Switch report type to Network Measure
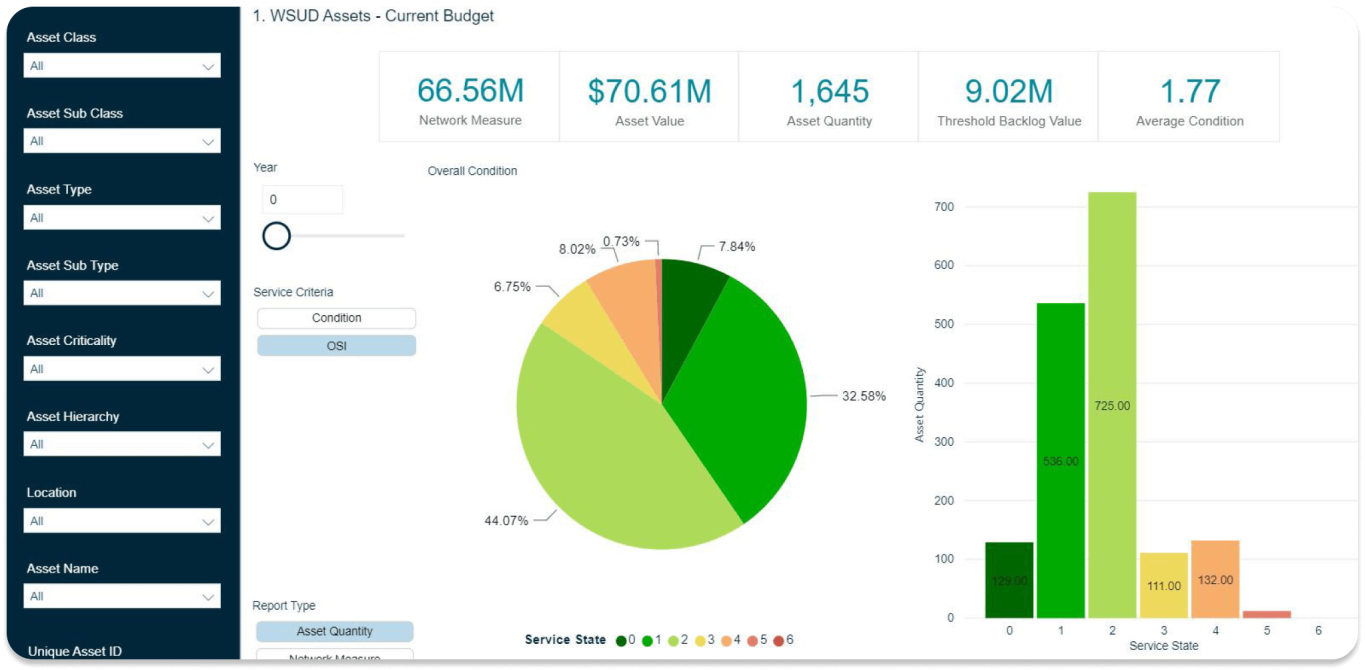This screenshot has height=670, width=1366. click(x=333, y=657)
